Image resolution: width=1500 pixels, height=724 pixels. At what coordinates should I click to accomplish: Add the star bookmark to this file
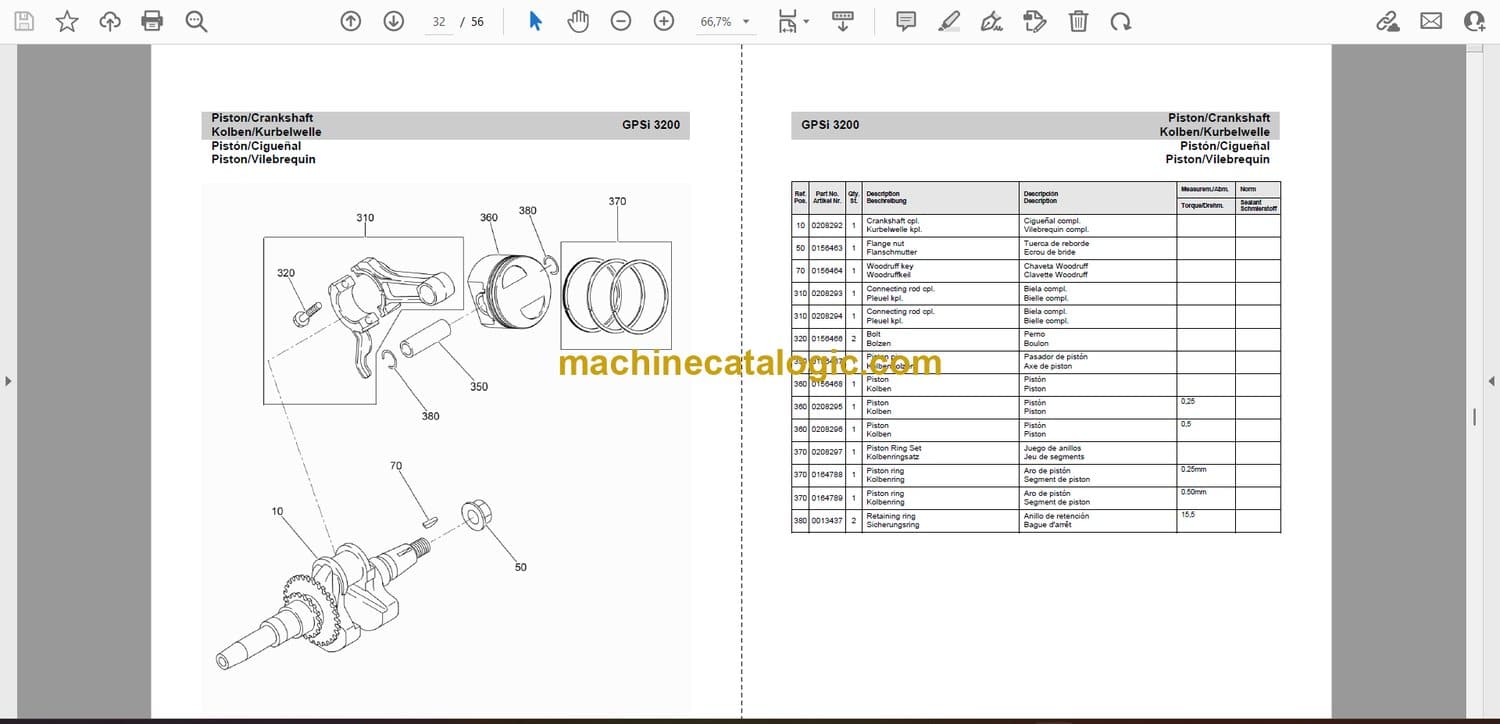[x=67, y=21]
